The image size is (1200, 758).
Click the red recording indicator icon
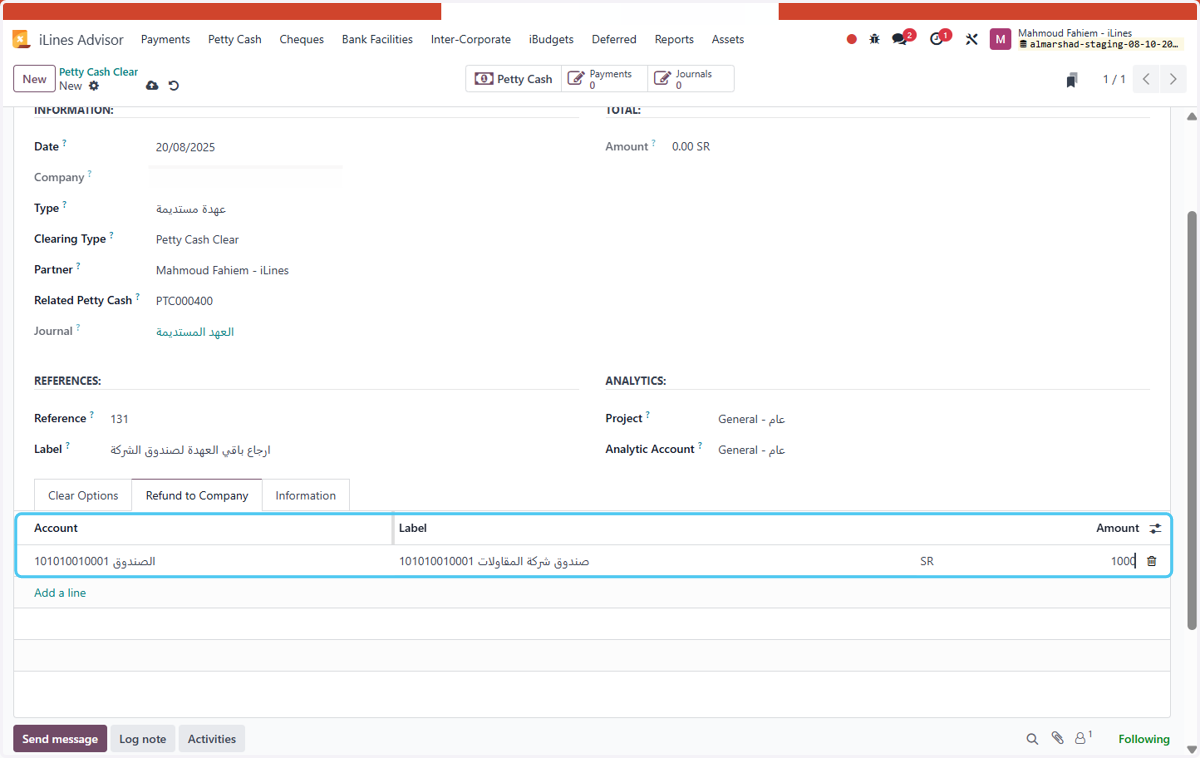point(852,39)
